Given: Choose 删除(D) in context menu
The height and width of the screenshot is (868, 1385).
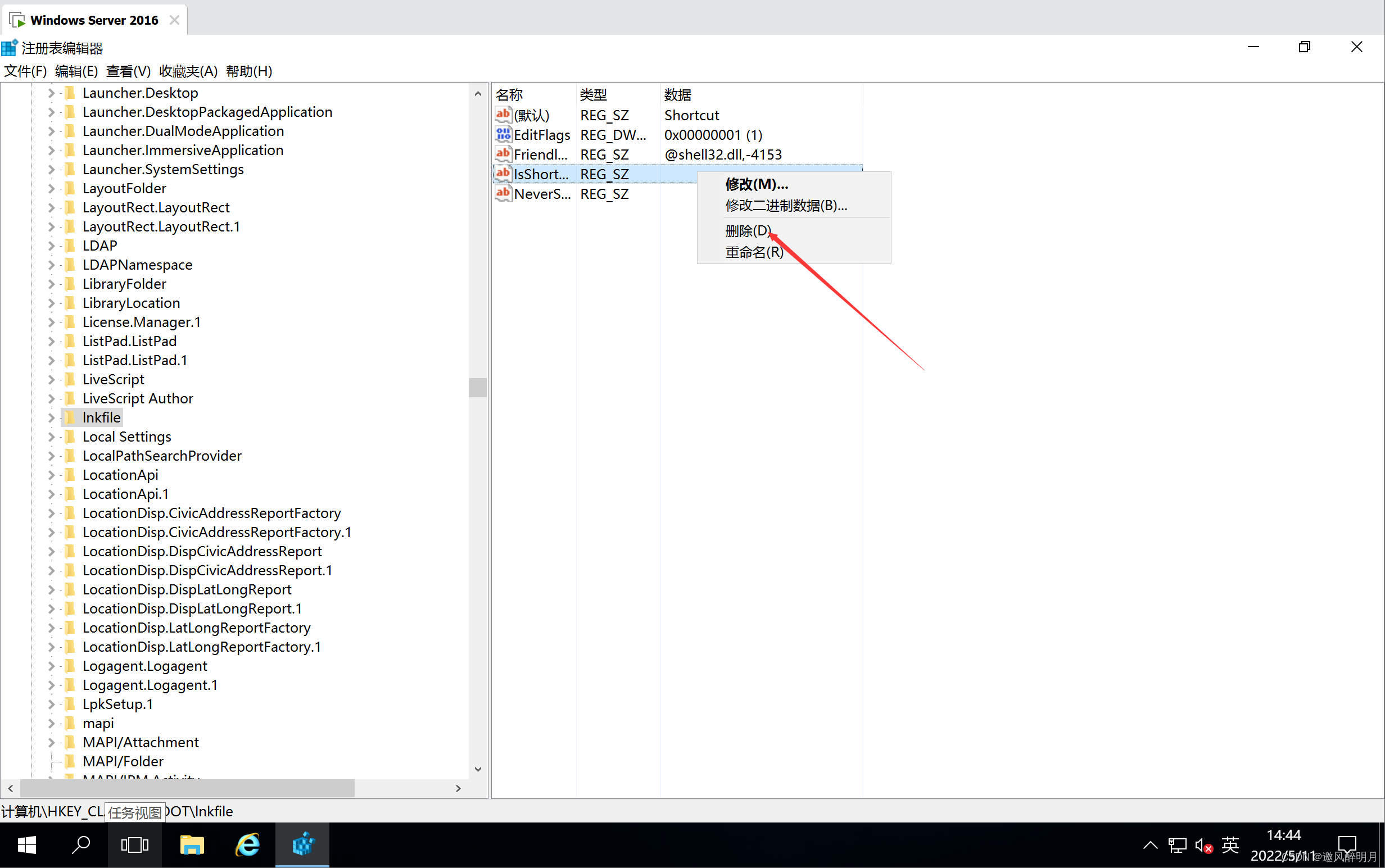Looking at the screenshot, I should pos(794,230).
